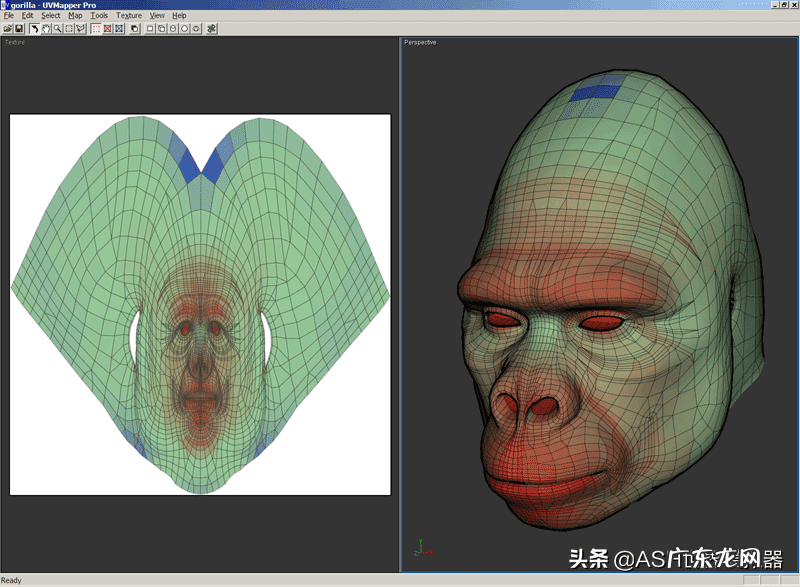This screenshot has height=587, width=800.
Task: Click the Save disk icon
Action: 19,29
